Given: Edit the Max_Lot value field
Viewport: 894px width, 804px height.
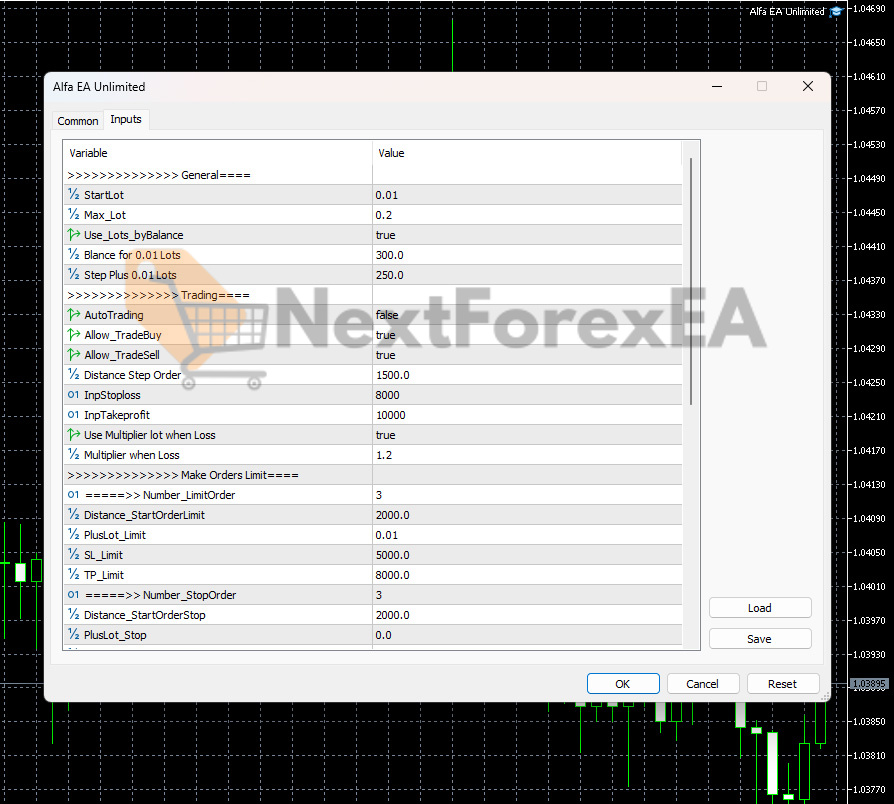Looking at the screenshot, I should [526, 215].
